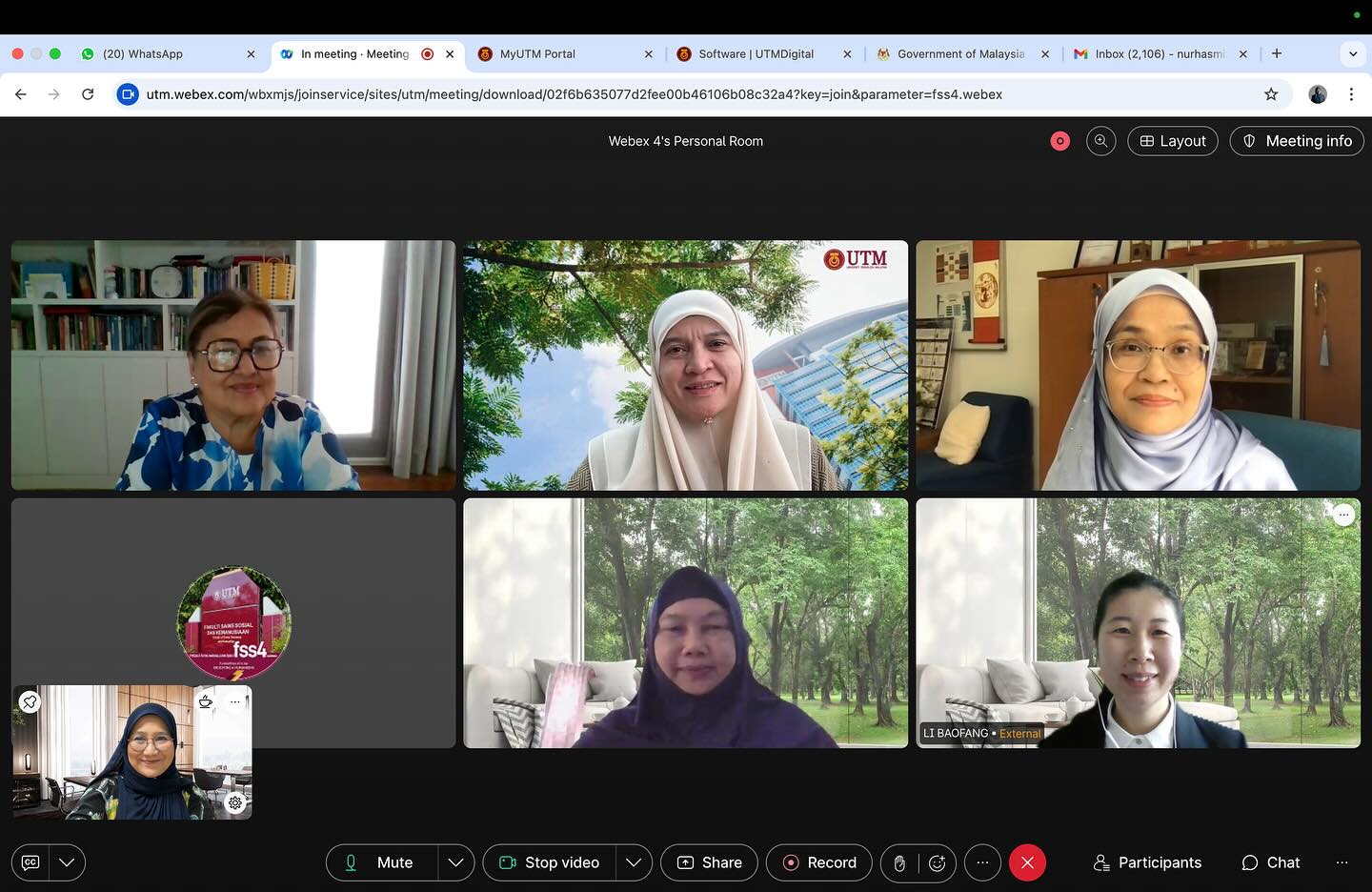The height and width of the screenshot is (892, 1372).
Task: Open Chrome profile avatar
Action: coord(1318,94)
